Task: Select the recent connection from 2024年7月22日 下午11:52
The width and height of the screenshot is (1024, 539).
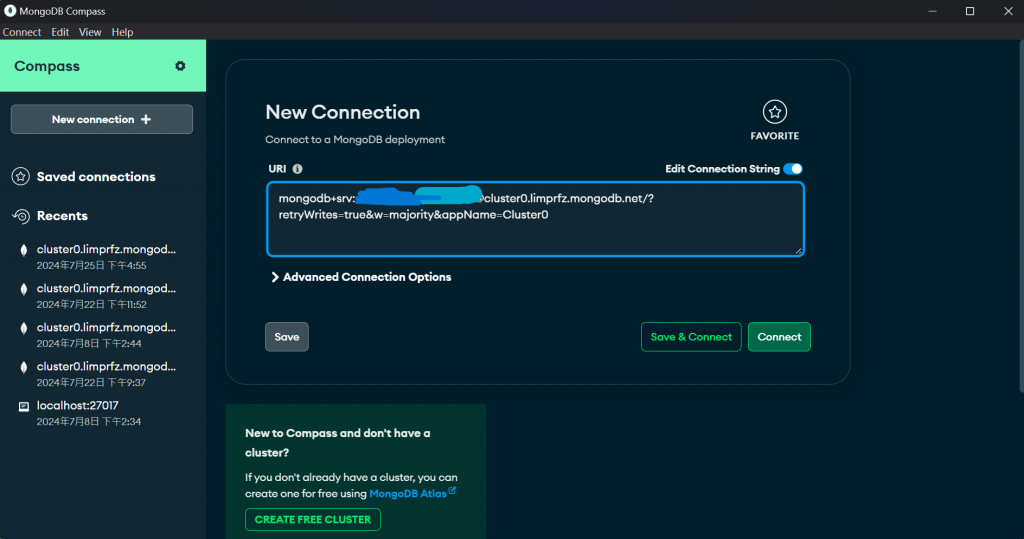Action: tap(103, 296)
